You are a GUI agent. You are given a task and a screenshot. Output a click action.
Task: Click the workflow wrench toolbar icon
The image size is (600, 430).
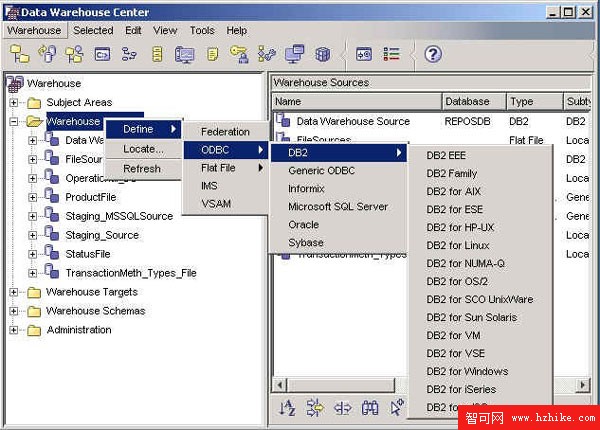pyautogui.click(x=267, y=54)
